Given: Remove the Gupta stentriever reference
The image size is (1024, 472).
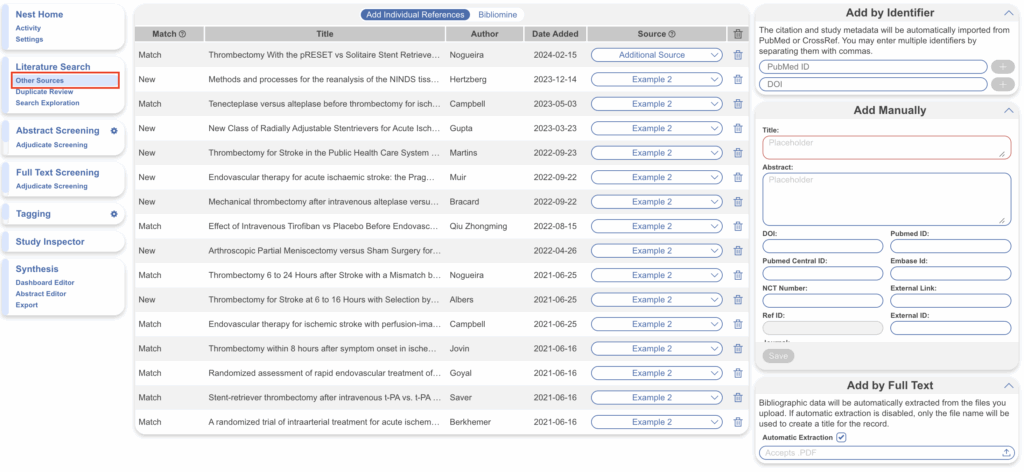Looking at the screenshot, I should pos(738,128).
